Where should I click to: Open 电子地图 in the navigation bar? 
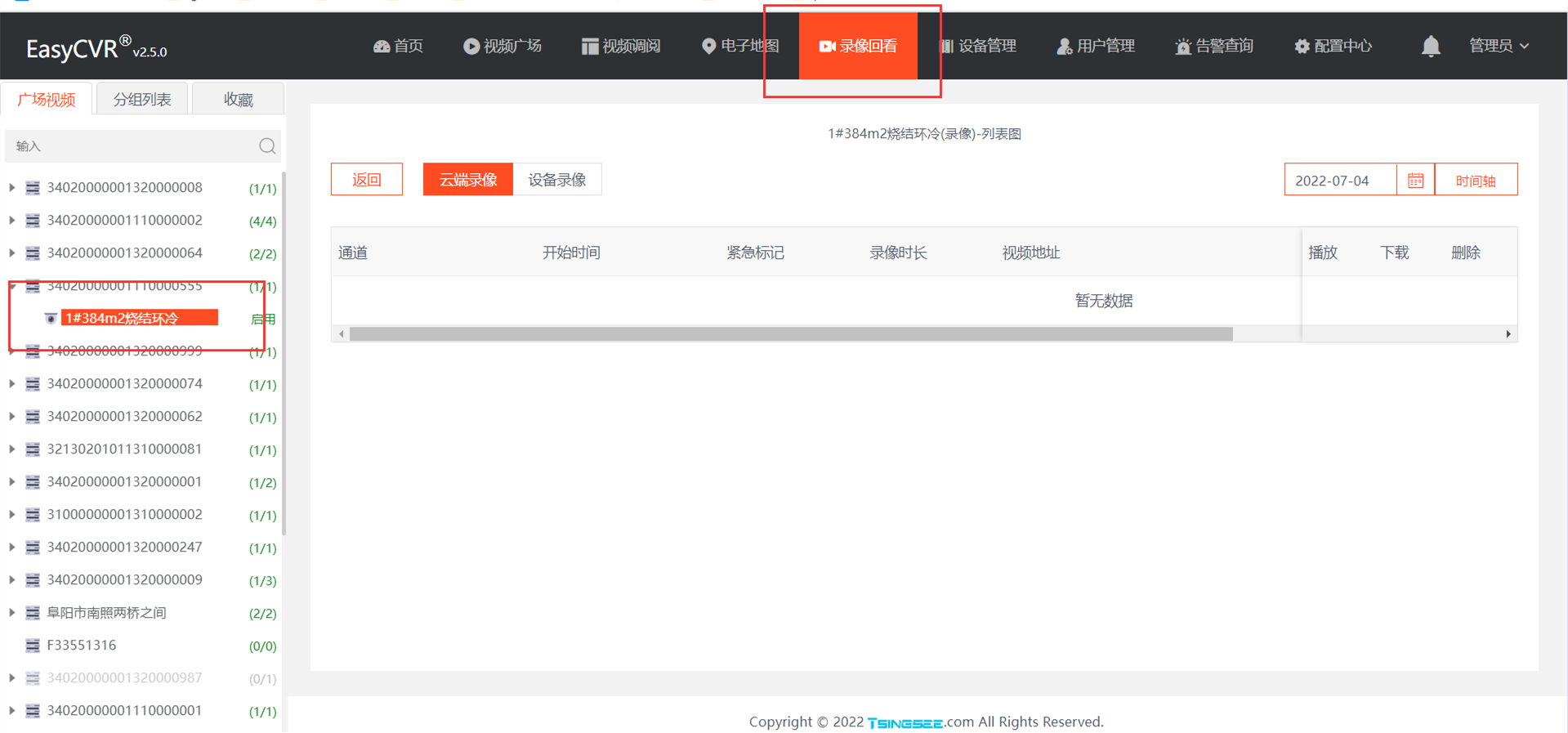(x=740, y=46)
